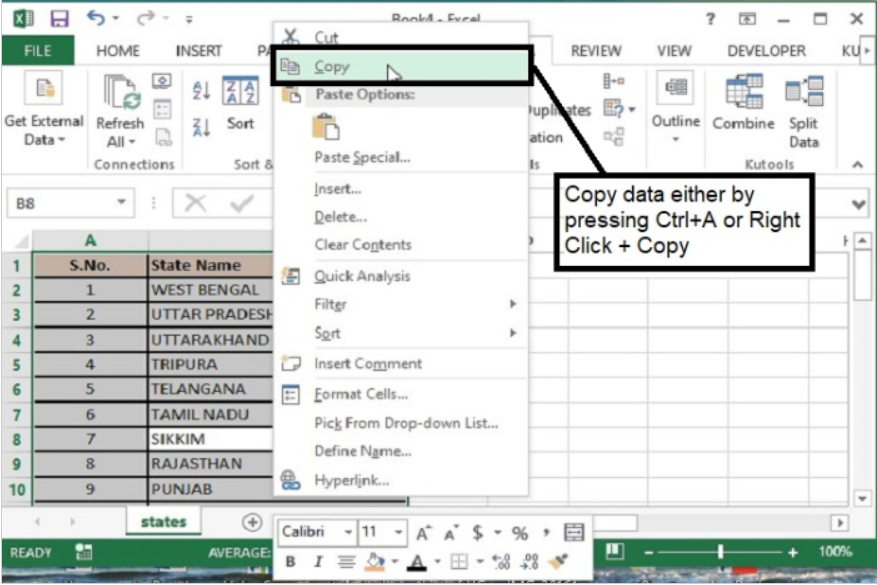The width and height of the screenshot is (877, 585).
Task: Expand the Filter submenu arrow
Action: pyautogui.click(x=513, y=304)
